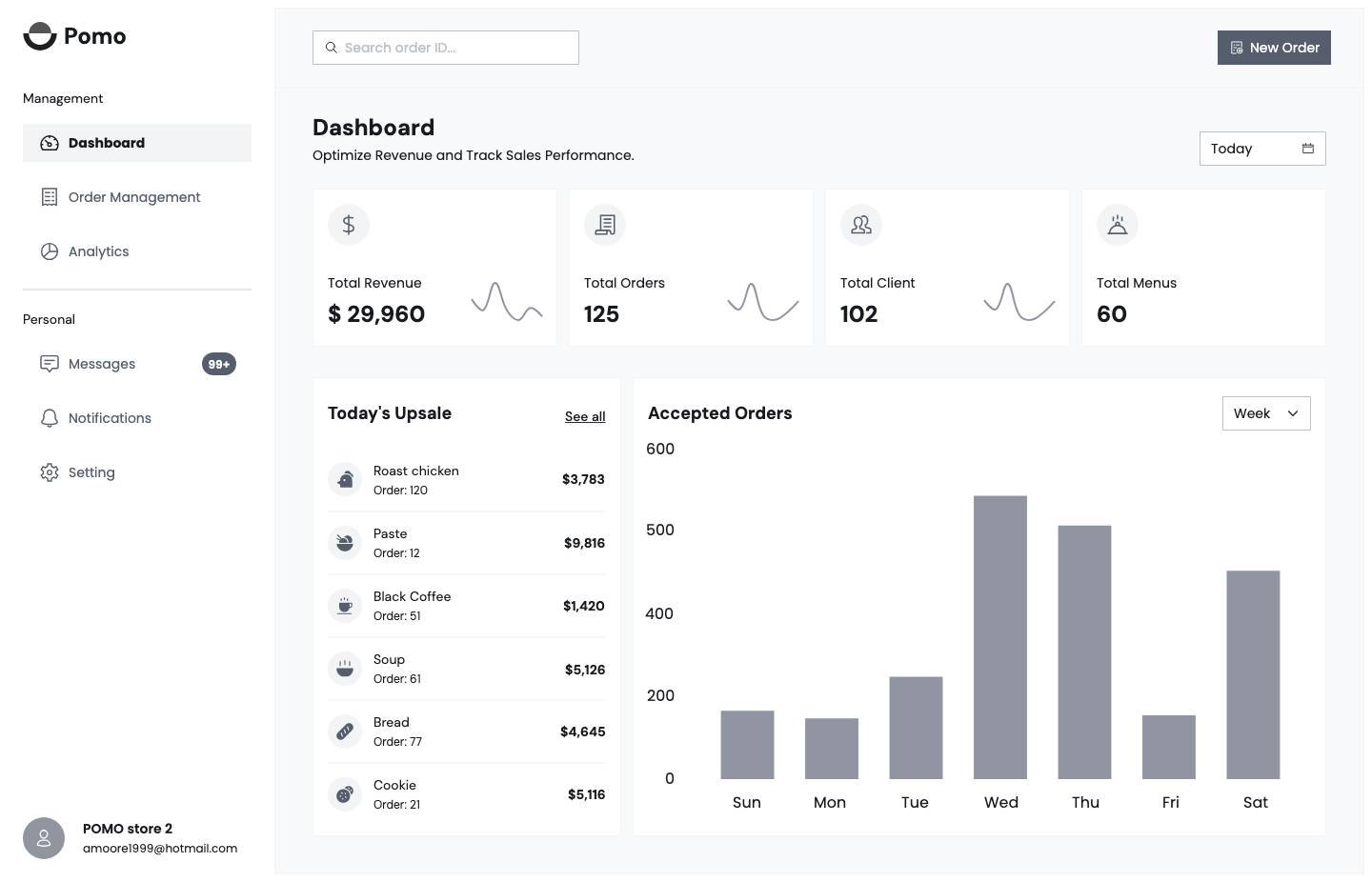Click the Sun bar in chart
This screenshot has width=1372, height=882.
point(747,745)
